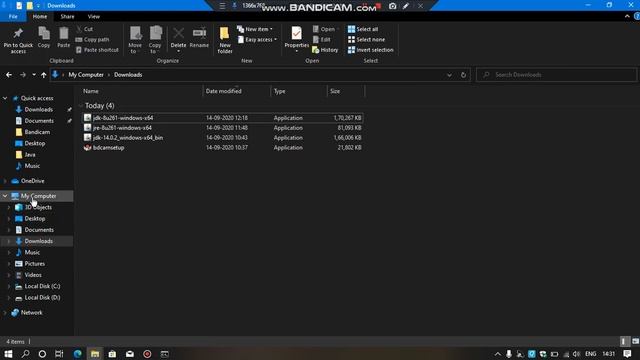
Task: Click Select all
Action: coord(363,29)
